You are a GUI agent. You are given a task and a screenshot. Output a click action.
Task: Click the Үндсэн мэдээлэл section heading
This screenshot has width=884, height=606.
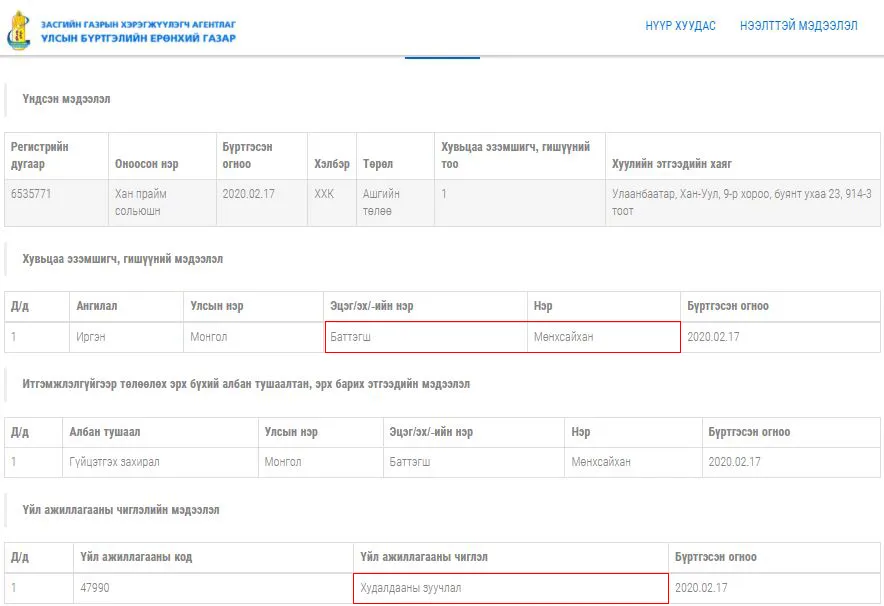coord(66,99)
